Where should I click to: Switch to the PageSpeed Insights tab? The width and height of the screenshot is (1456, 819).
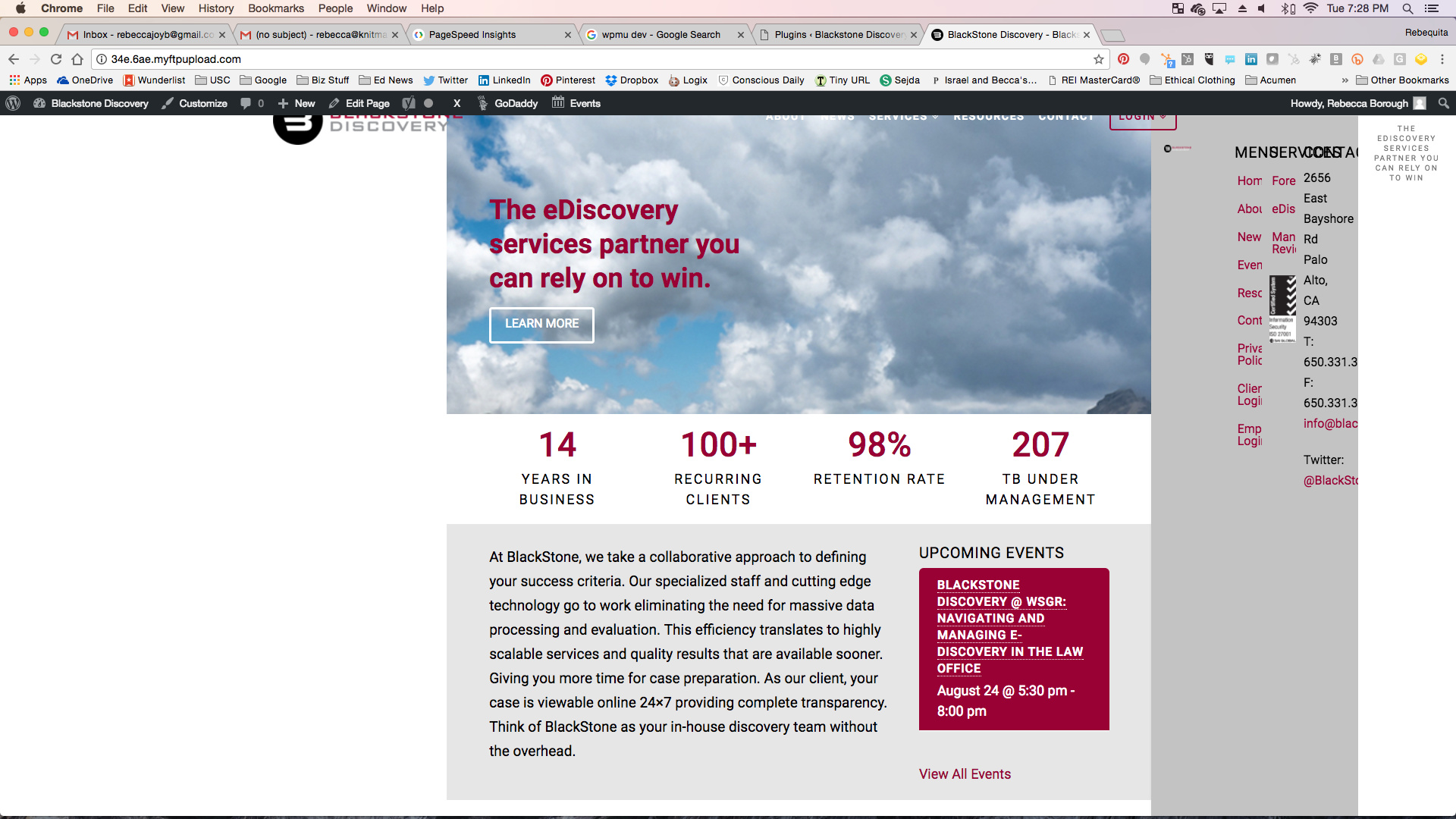click(472, 35)
